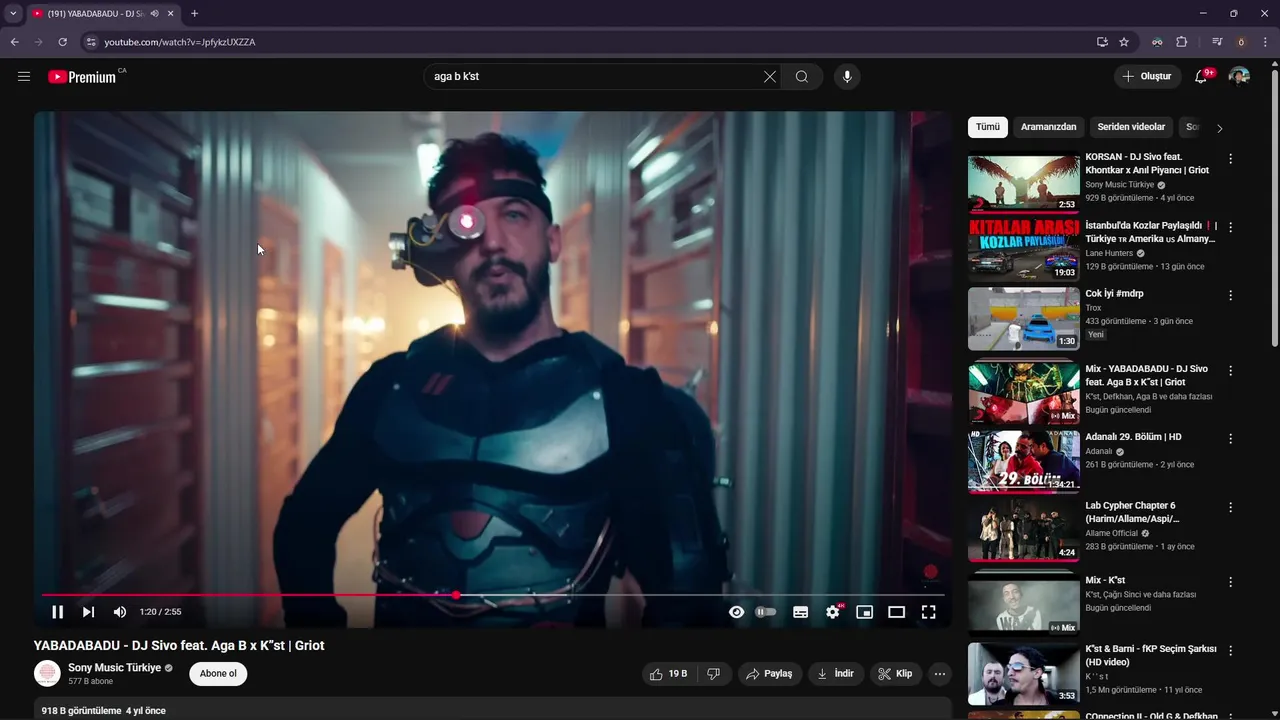Reload the page in browser
This screenshot has height=720, width=1280.
(x=63, y=42)
